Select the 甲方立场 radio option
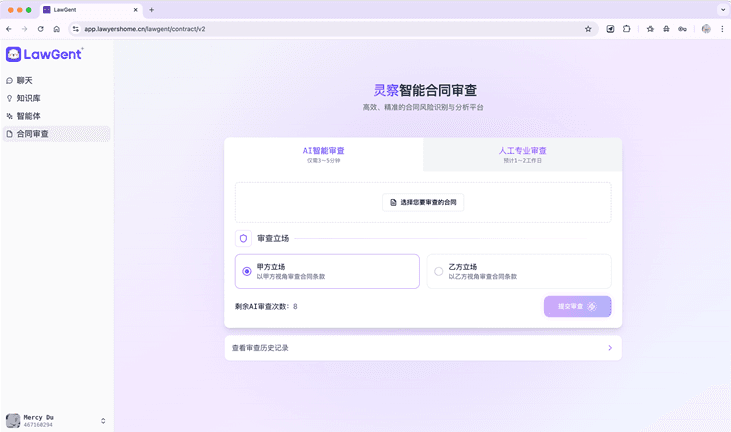This screenshot has width=731, height=432. 327,271
